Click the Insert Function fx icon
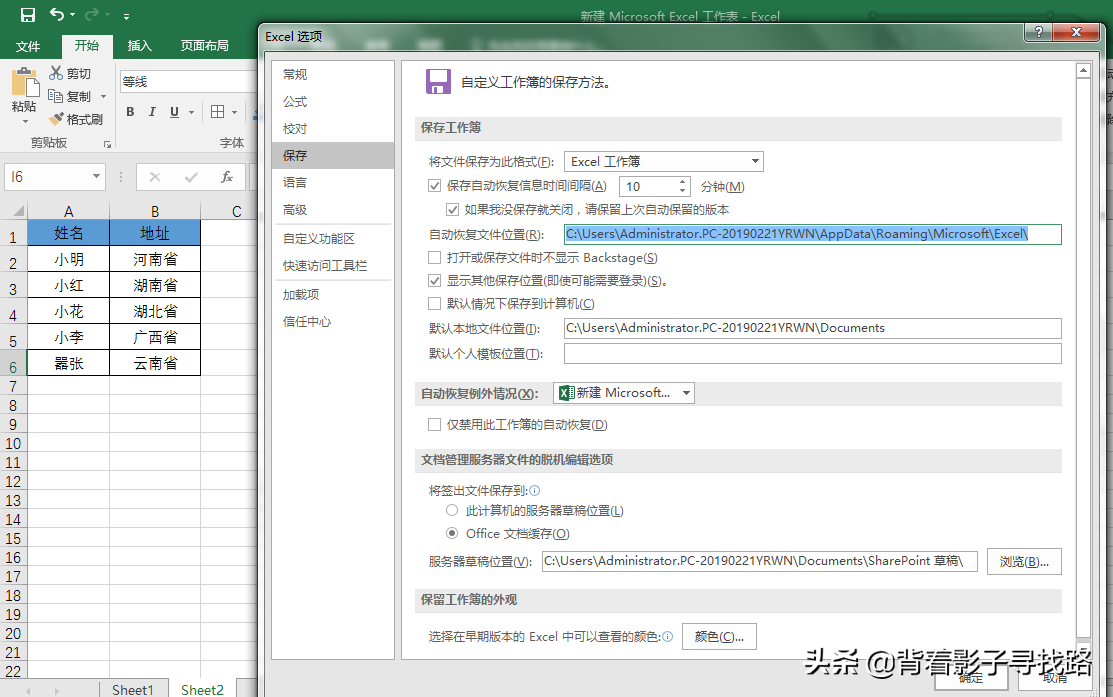1113x697 pixels. (x=226, y=177)
